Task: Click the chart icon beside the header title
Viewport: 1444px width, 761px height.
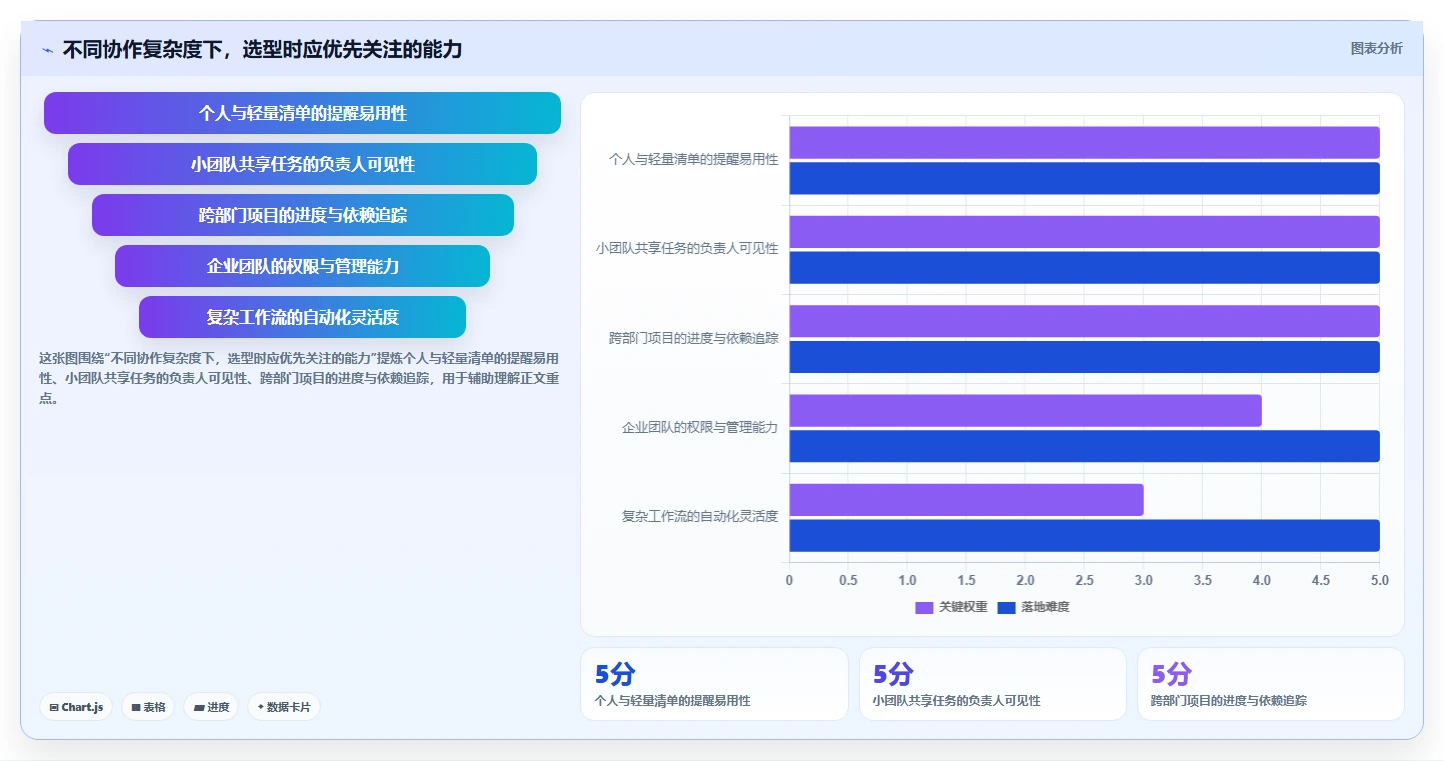Action: (x=47, y=50)
